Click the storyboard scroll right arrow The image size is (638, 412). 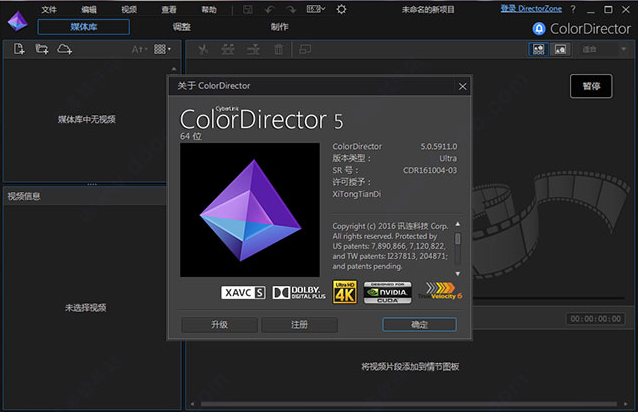pyautogui.click(x=626, y=404)
